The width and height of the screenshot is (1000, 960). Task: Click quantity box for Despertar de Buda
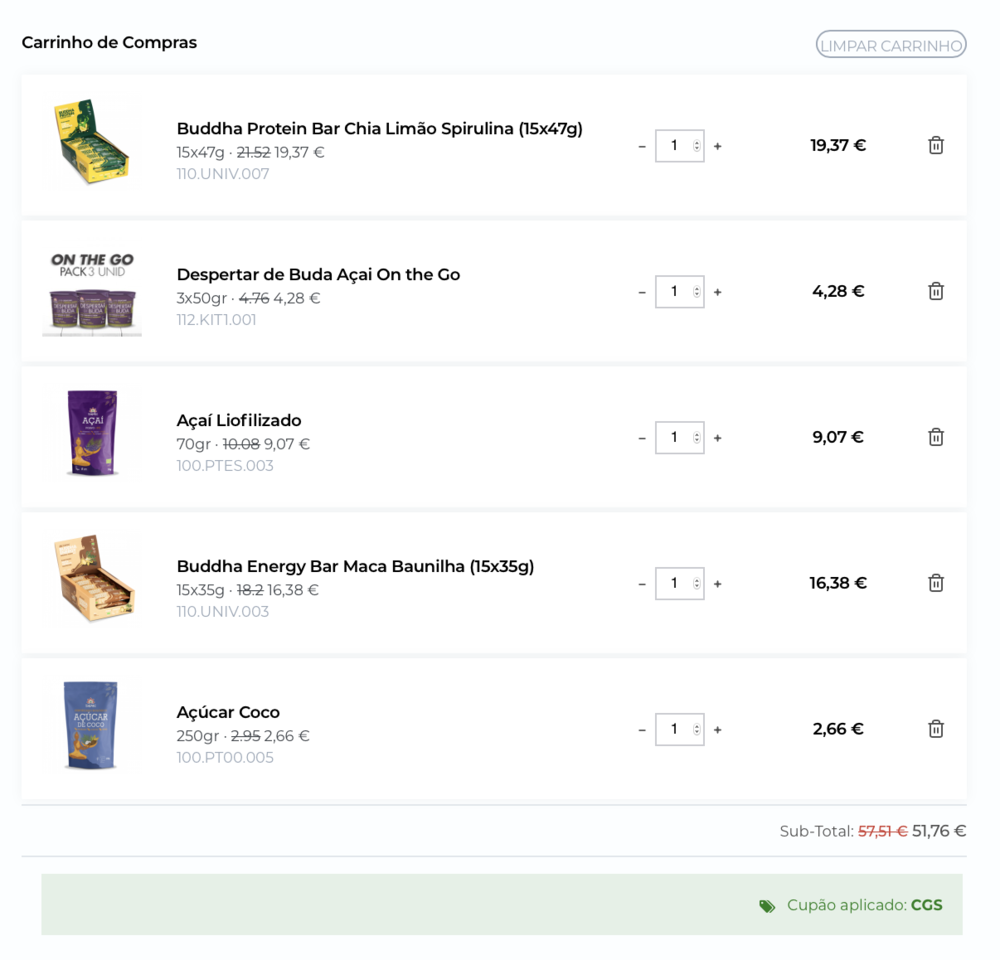click(673, 292)
